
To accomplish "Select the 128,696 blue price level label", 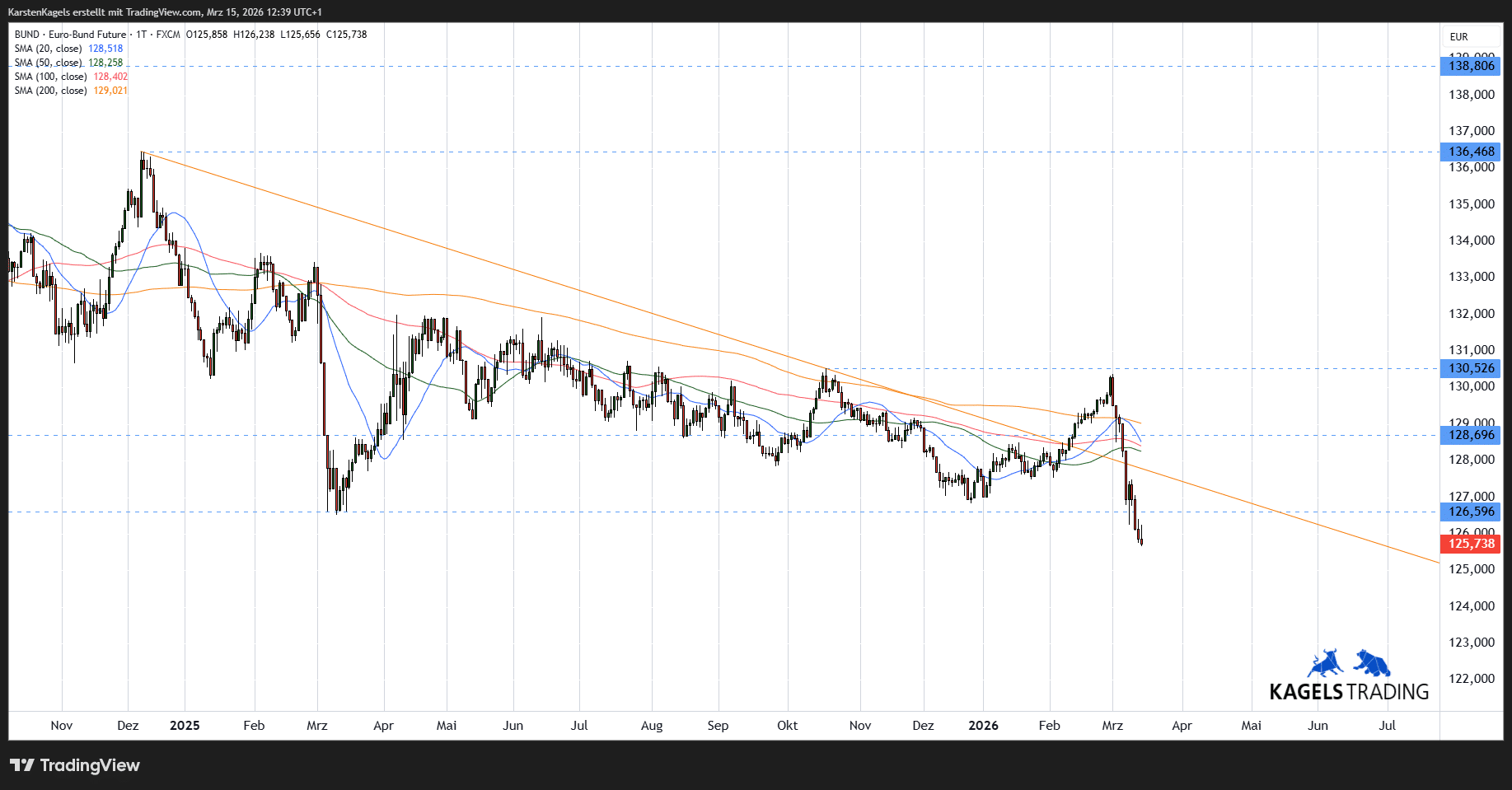I will pos(1471,435).
